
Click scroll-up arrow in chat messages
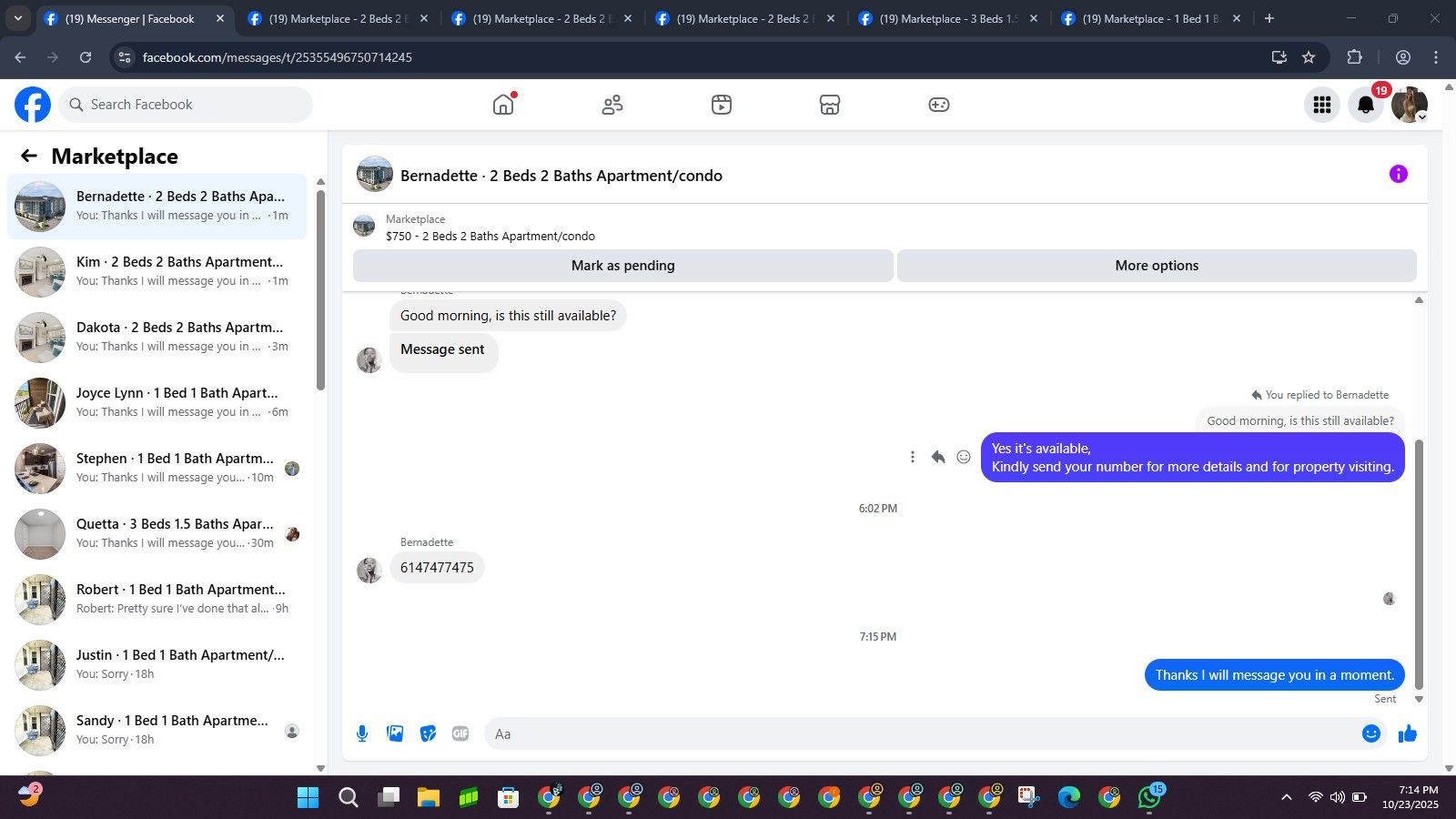(x=1419, y=299)
